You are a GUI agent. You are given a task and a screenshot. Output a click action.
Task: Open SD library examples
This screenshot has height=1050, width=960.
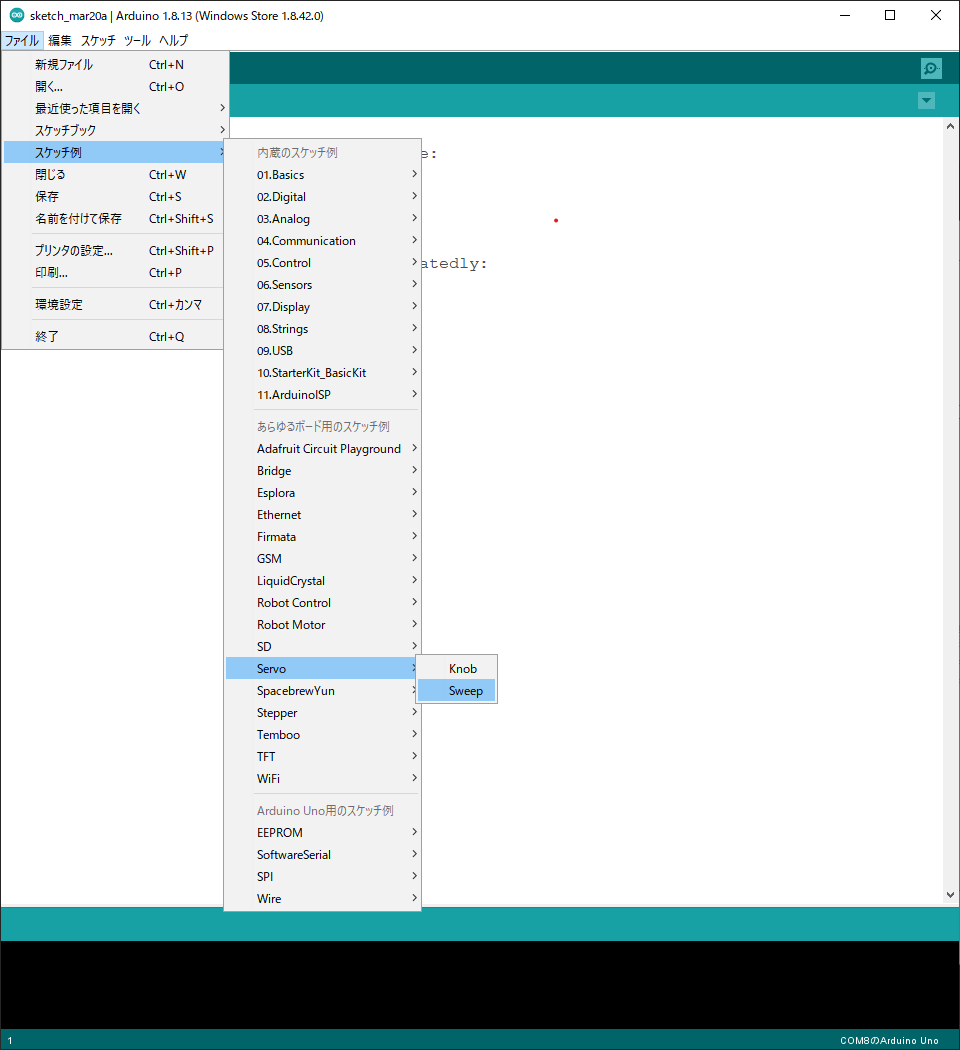(323, 647)
